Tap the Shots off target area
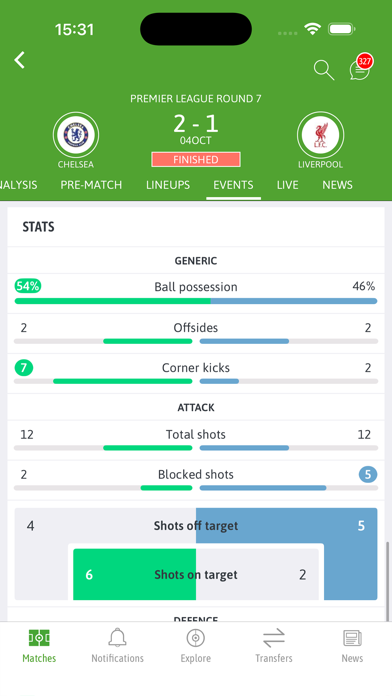This screenshot has width=392, height=696. 196,526
